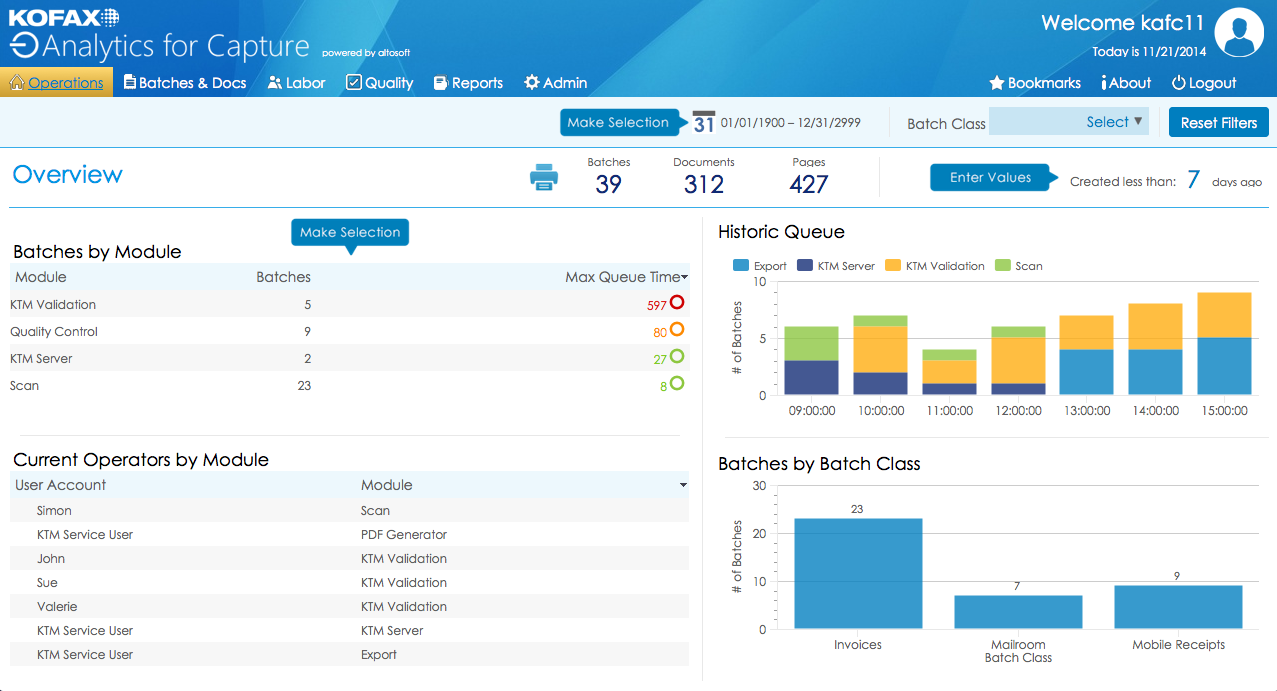Switch to the Labor tab
The height and width of the screenshot is (691, 1277).
pos(296,83)
